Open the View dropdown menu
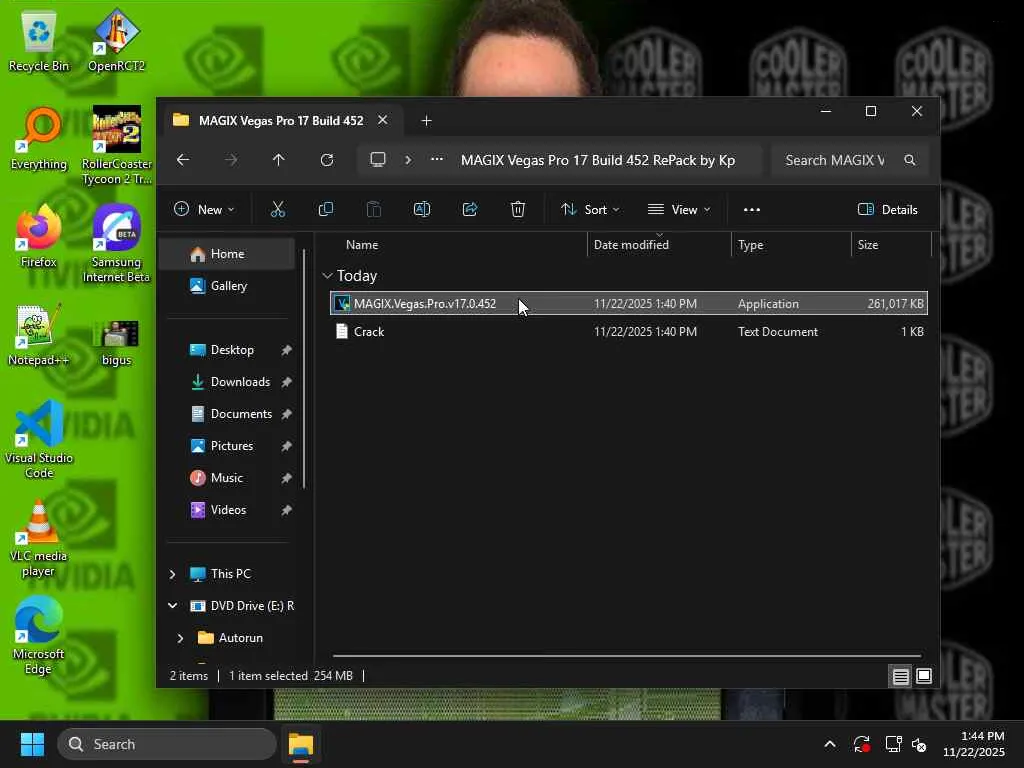The width and height of the screenshot is (1024, 768). coord(679,210)
